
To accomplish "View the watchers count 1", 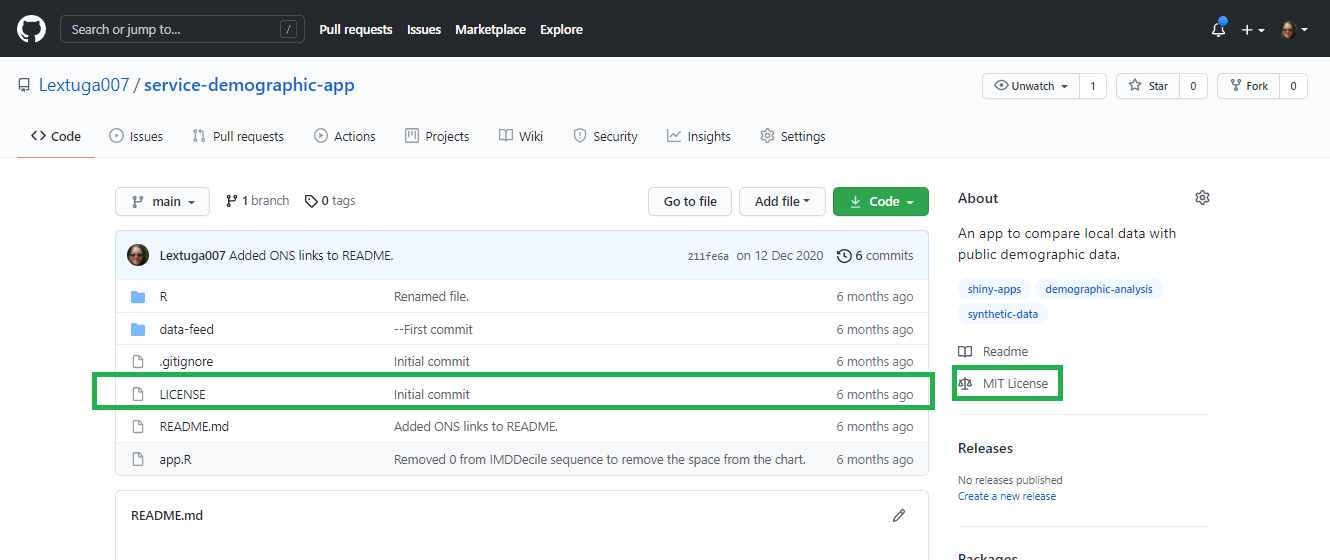I will coord(1092,86).
